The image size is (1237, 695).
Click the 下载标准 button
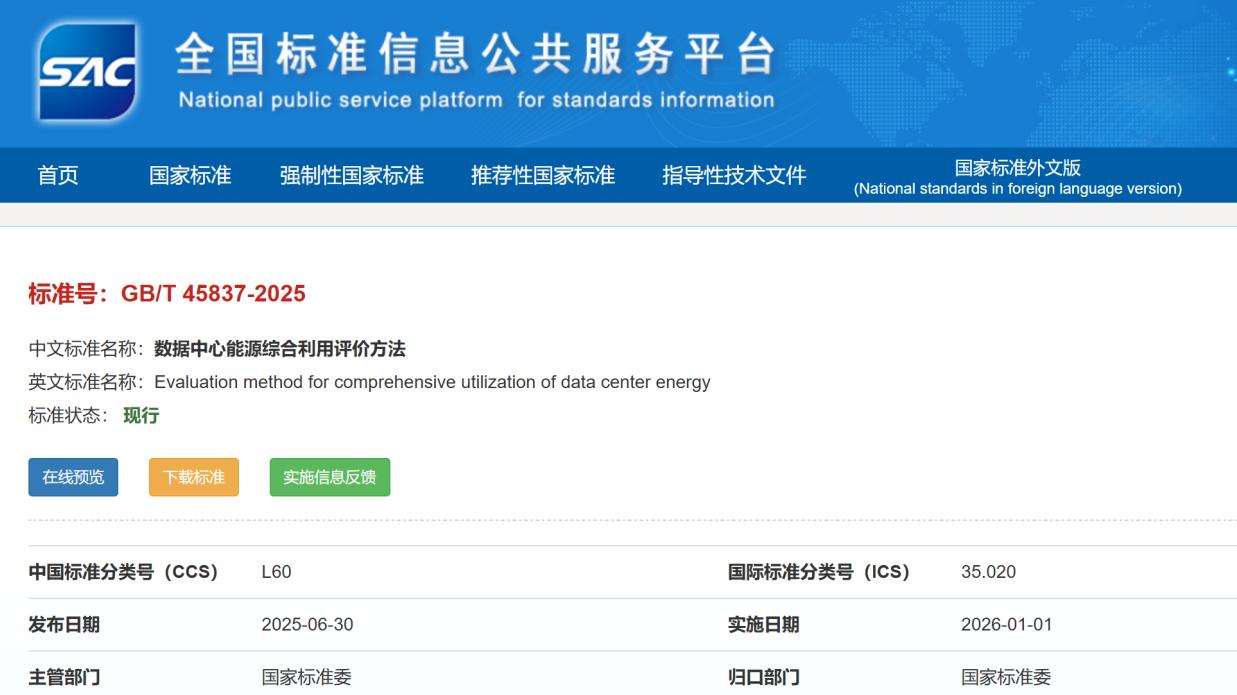coord(194,477)
